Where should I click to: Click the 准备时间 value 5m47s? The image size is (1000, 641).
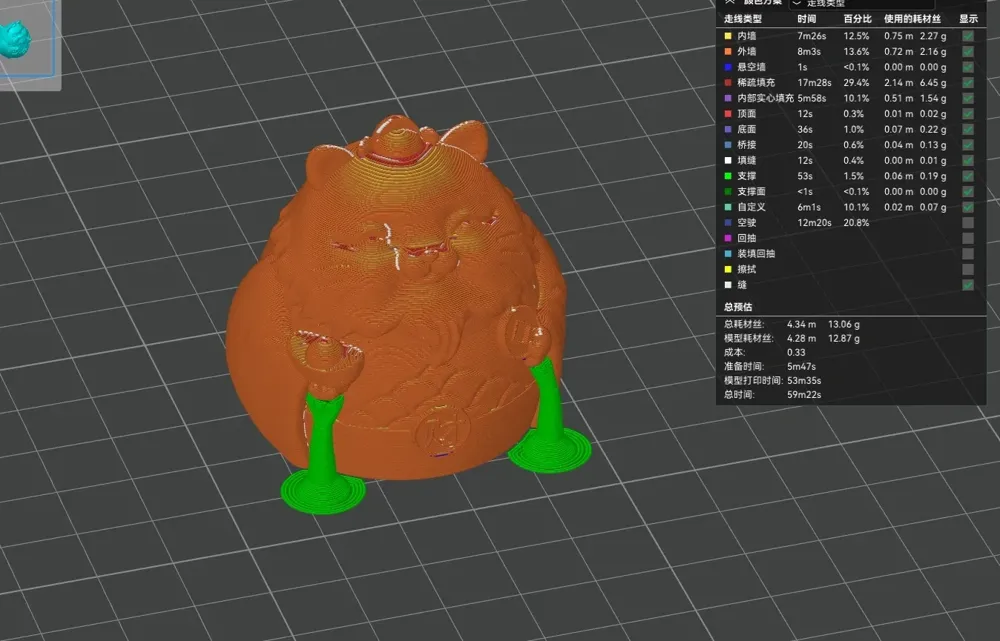801,366
